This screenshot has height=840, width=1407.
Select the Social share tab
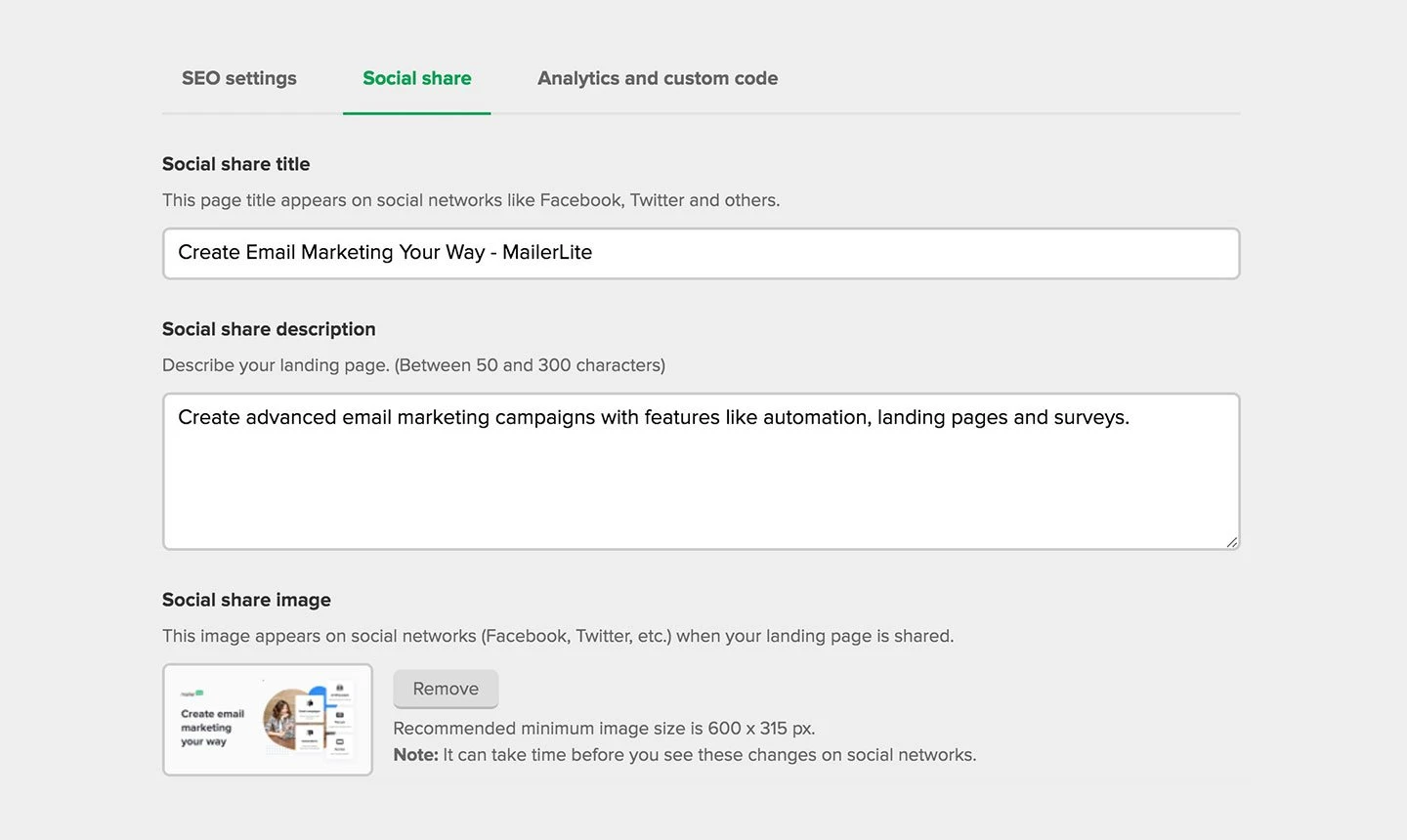pyautogui.click(x=416, y=78)
